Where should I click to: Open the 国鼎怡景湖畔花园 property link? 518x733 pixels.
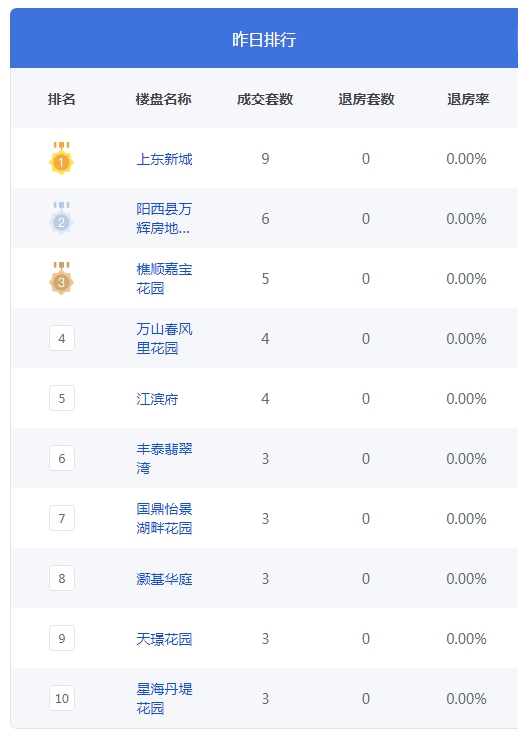coord(164,518)
